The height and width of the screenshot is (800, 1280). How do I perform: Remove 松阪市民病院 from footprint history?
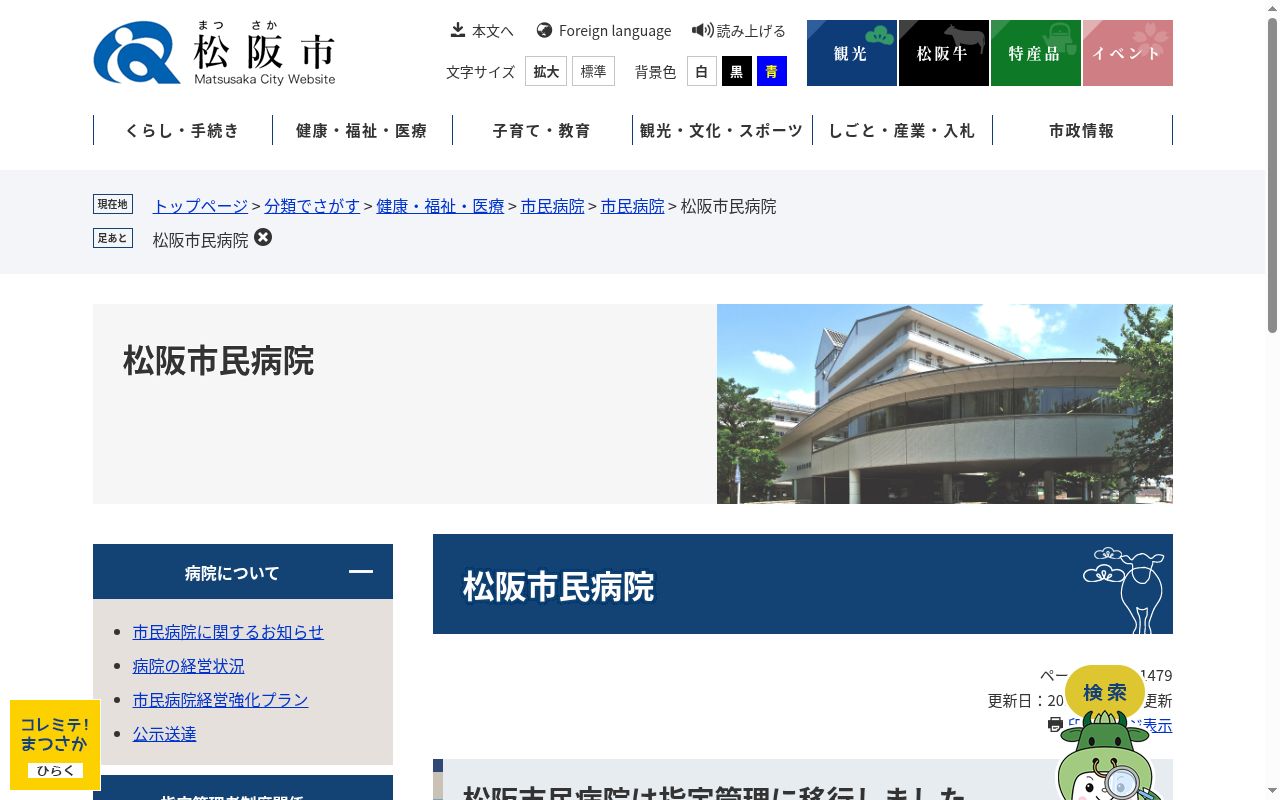(263, 238)
